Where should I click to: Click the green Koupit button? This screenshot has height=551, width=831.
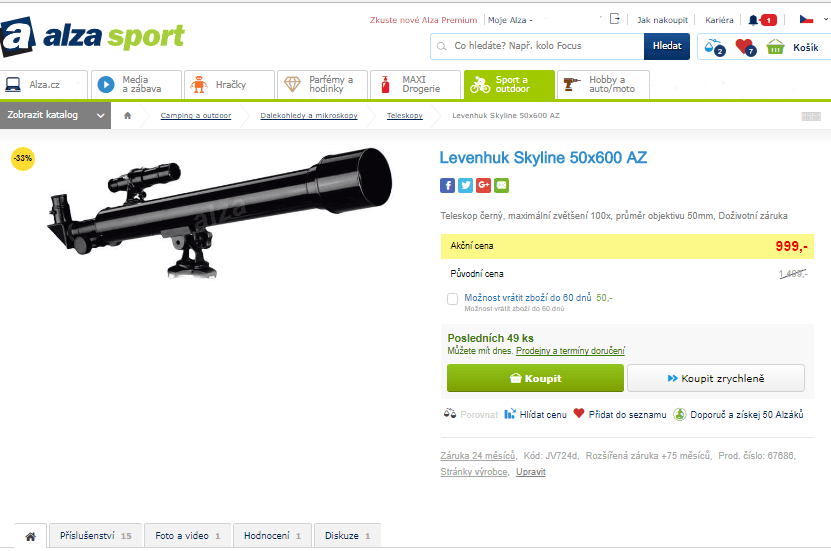pyautogui.click(x=535, y=378)
